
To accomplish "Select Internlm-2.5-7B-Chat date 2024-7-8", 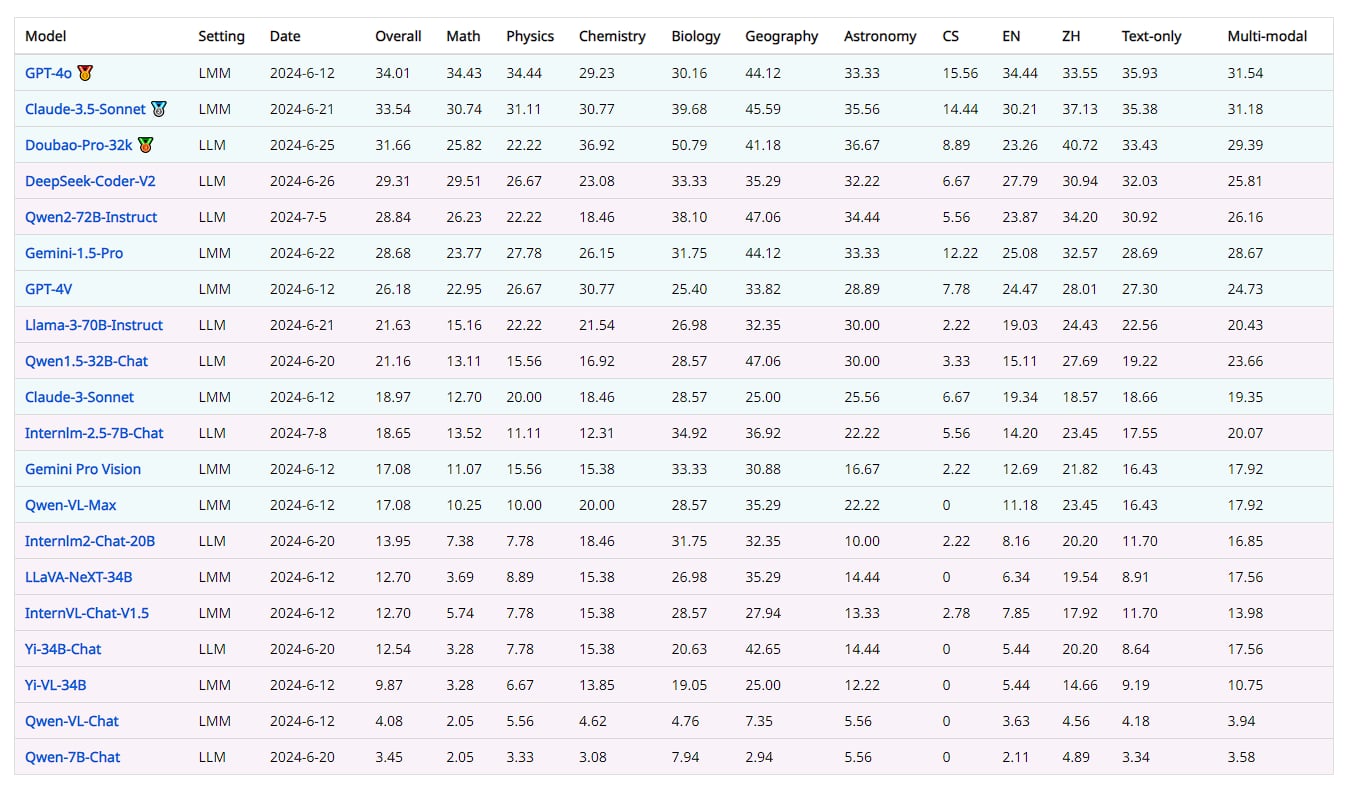I will (x=298, y=433).
